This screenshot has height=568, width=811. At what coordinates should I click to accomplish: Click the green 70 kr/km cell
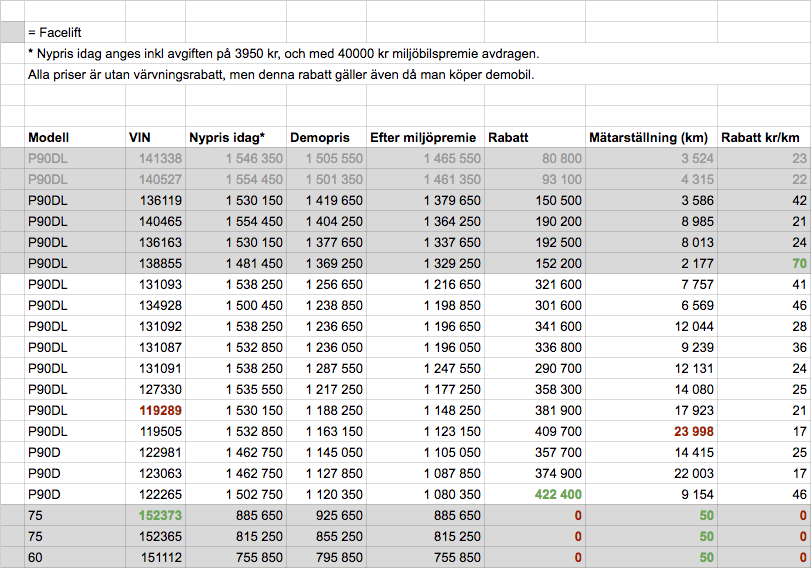(764, 263)
